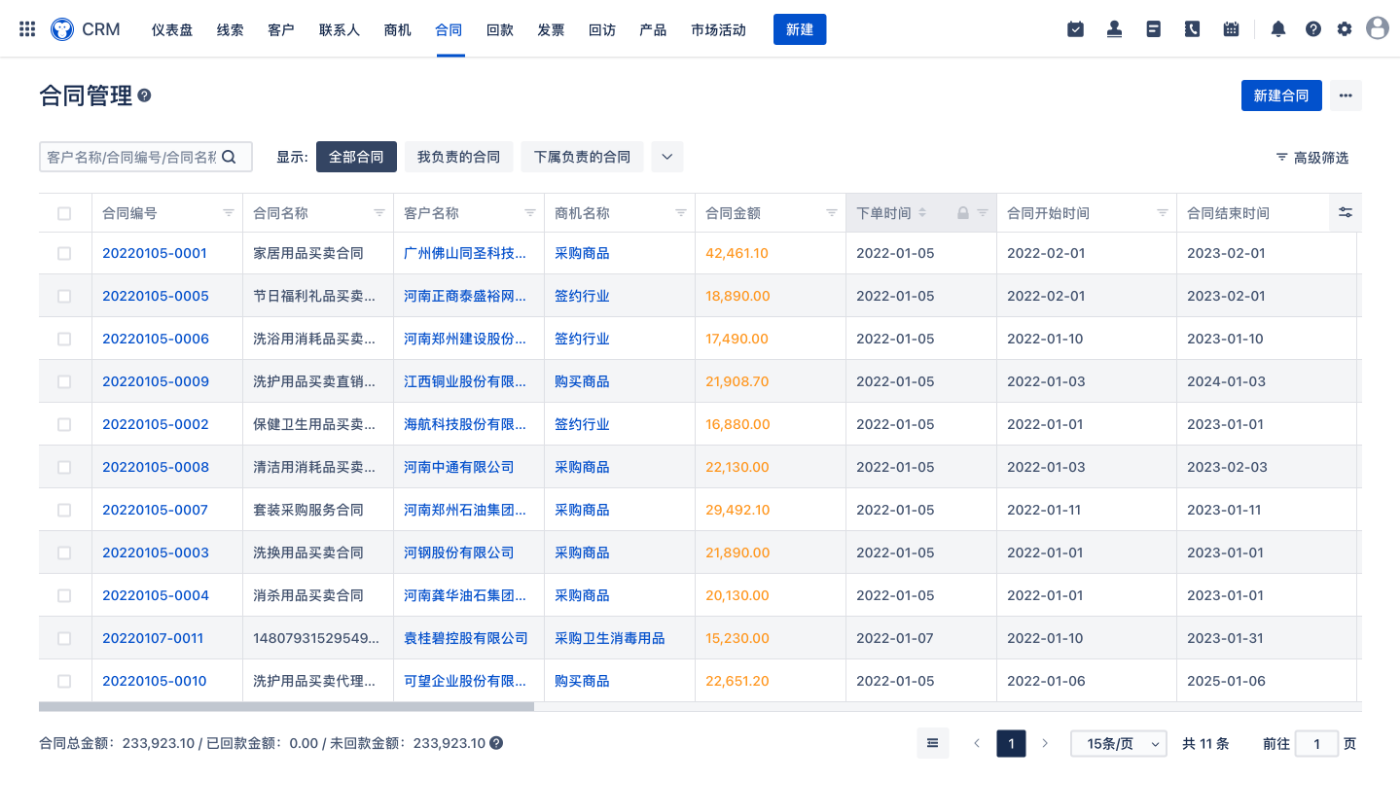Image resolution: width=1400 pixels, height=786 pixels.
Task: Check the row 20220105-0009 checkbox
Action: point(64,382)
